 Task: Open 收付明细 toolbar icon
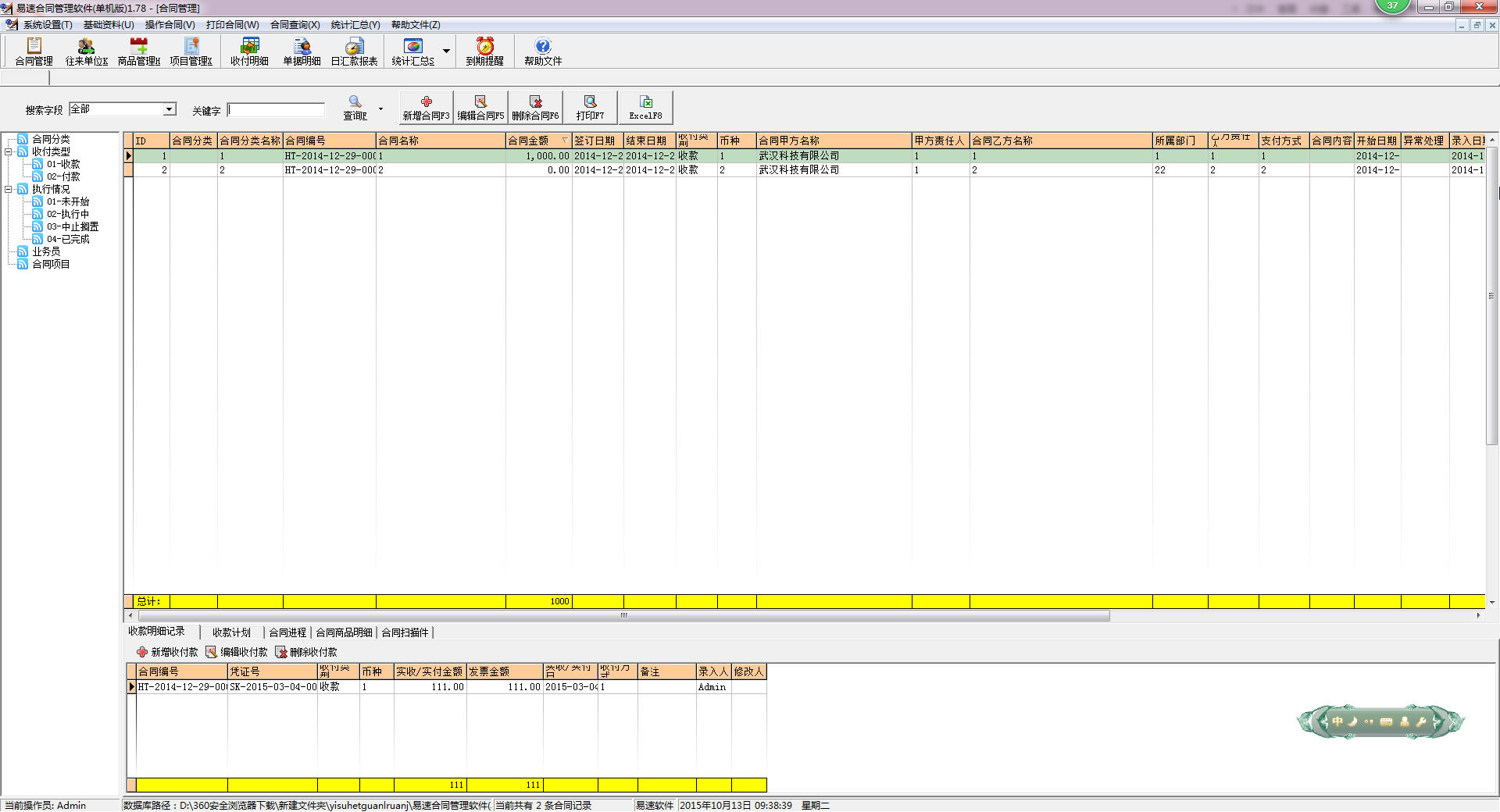click(250, 52)
